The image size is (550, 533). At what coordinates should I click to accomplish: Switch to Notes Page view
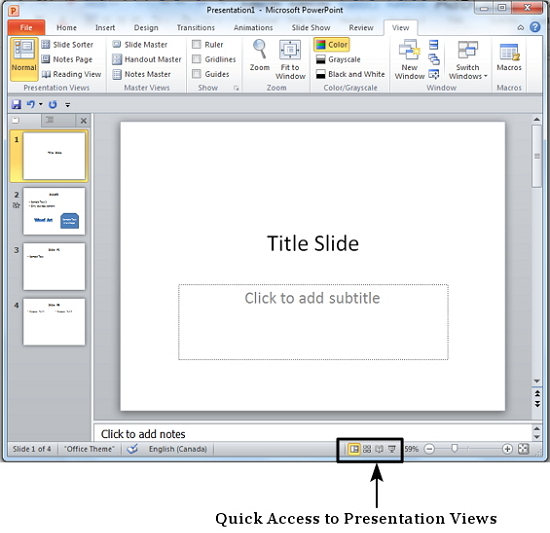(x=67, y=59)
